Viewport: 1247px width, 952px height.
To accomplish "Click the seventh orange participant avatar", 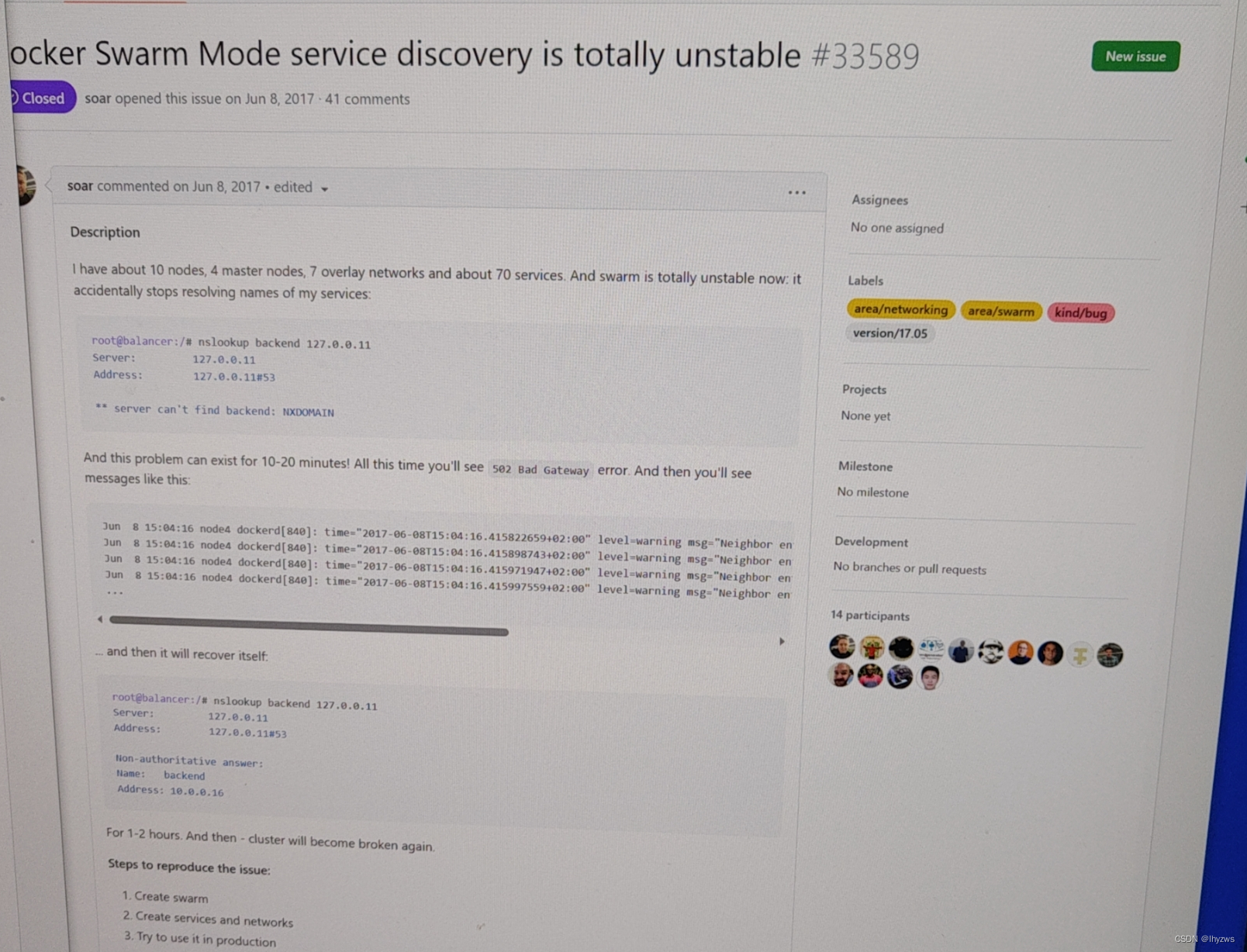I will 1021,653.
